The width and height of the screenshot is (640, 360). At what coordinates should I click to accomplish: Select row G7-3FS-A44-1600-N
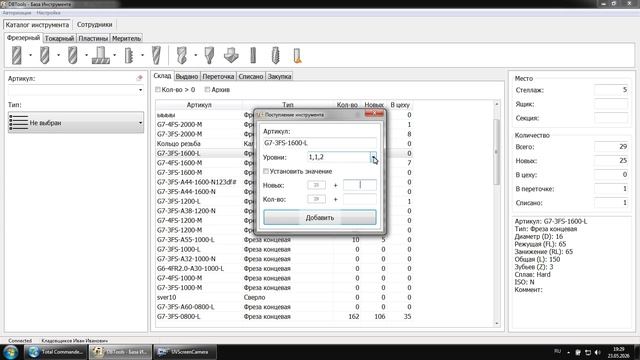click(x=284, y=192)
